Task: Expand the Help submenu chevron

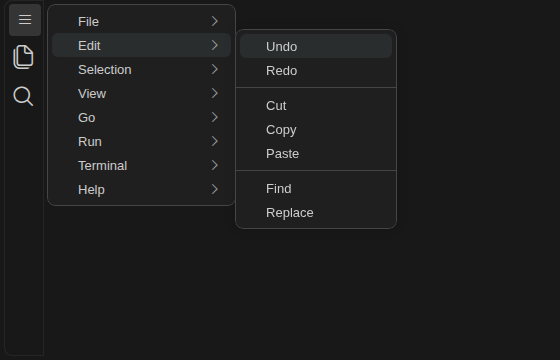Action: pyautogui.click(x=215, y=189)
